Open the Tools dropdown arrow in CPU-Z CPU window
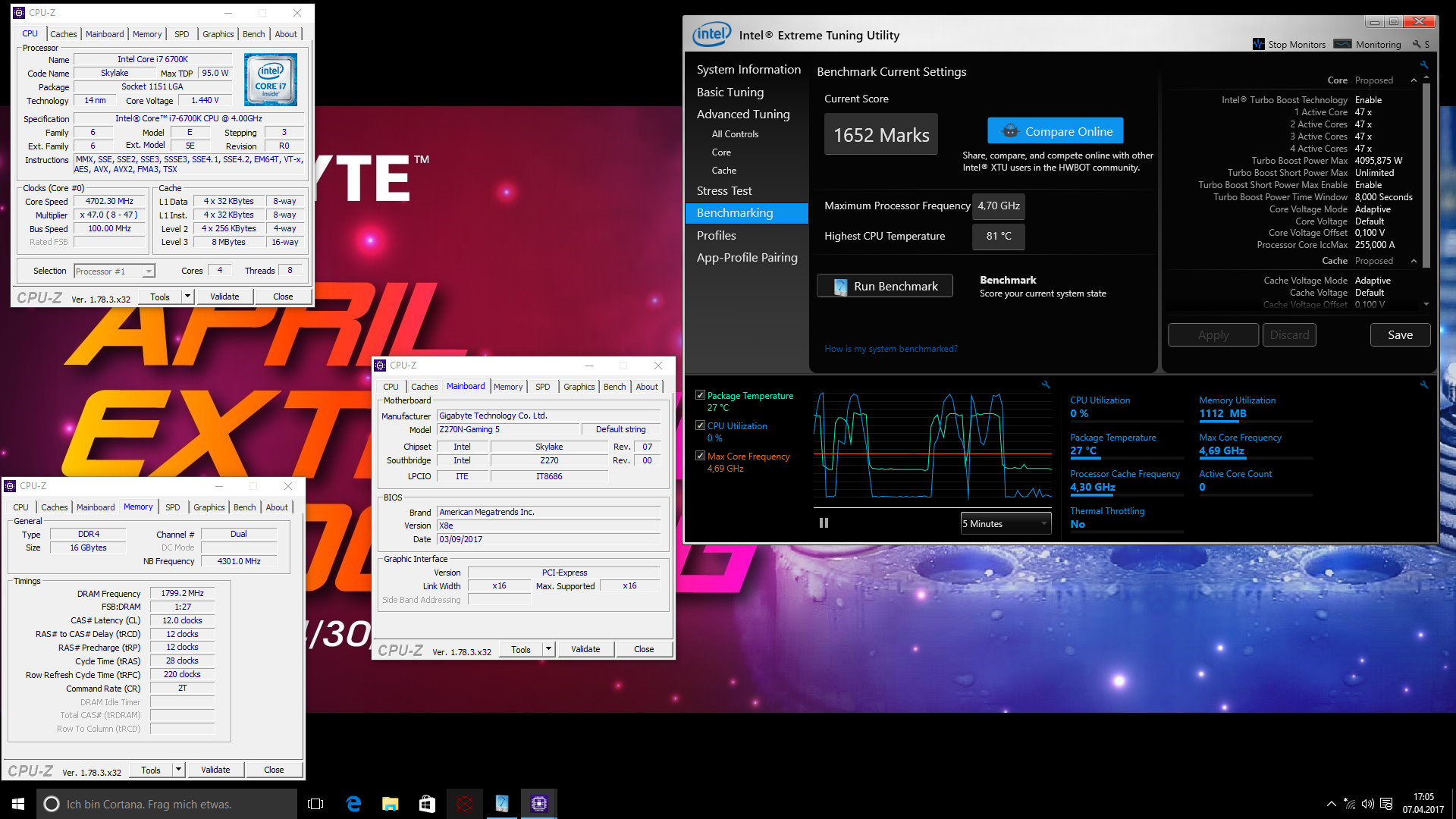The image size is (1456, 819). pyautogui.click(x=187, y=297)
